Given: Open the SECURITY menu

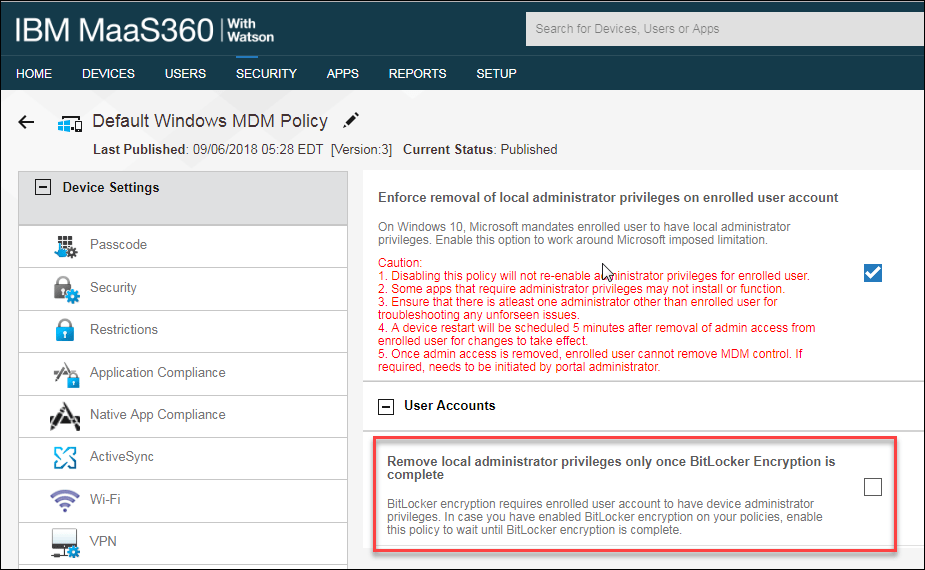Looking at the screenshot, I should click(266, 74).
